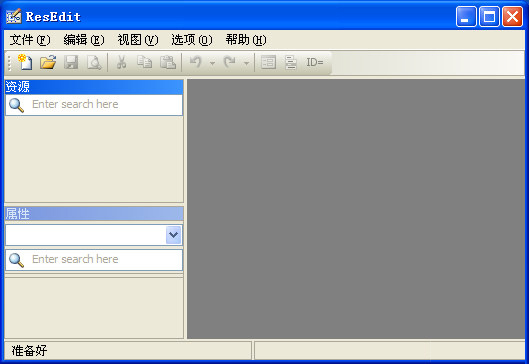This screenshot has width=529, height=364.
Task: Click the magnifier icon in 属性 search
Action: click(17, 260)
